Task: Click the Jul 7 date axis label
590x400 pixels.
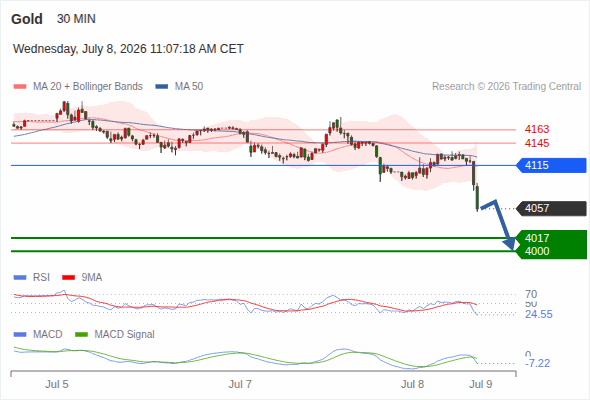Action: [240, 384]
